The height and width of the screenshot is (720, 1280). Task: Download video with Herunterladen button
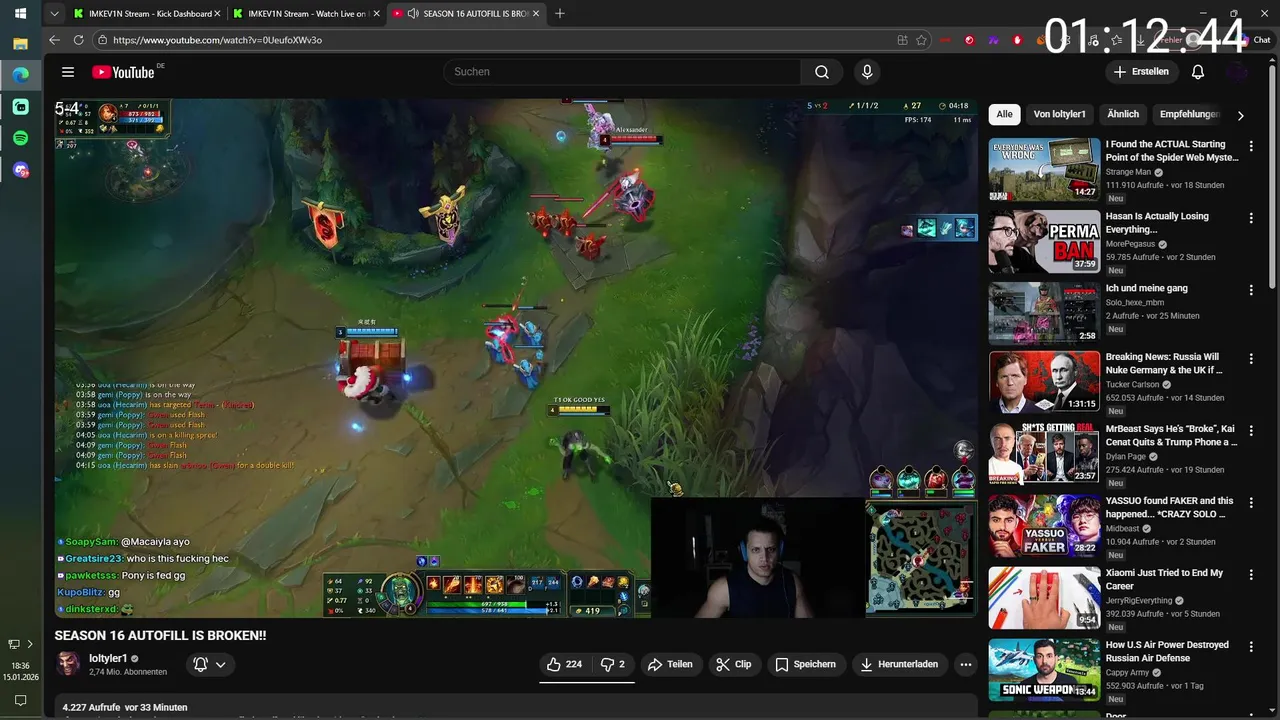pos(899,664)
